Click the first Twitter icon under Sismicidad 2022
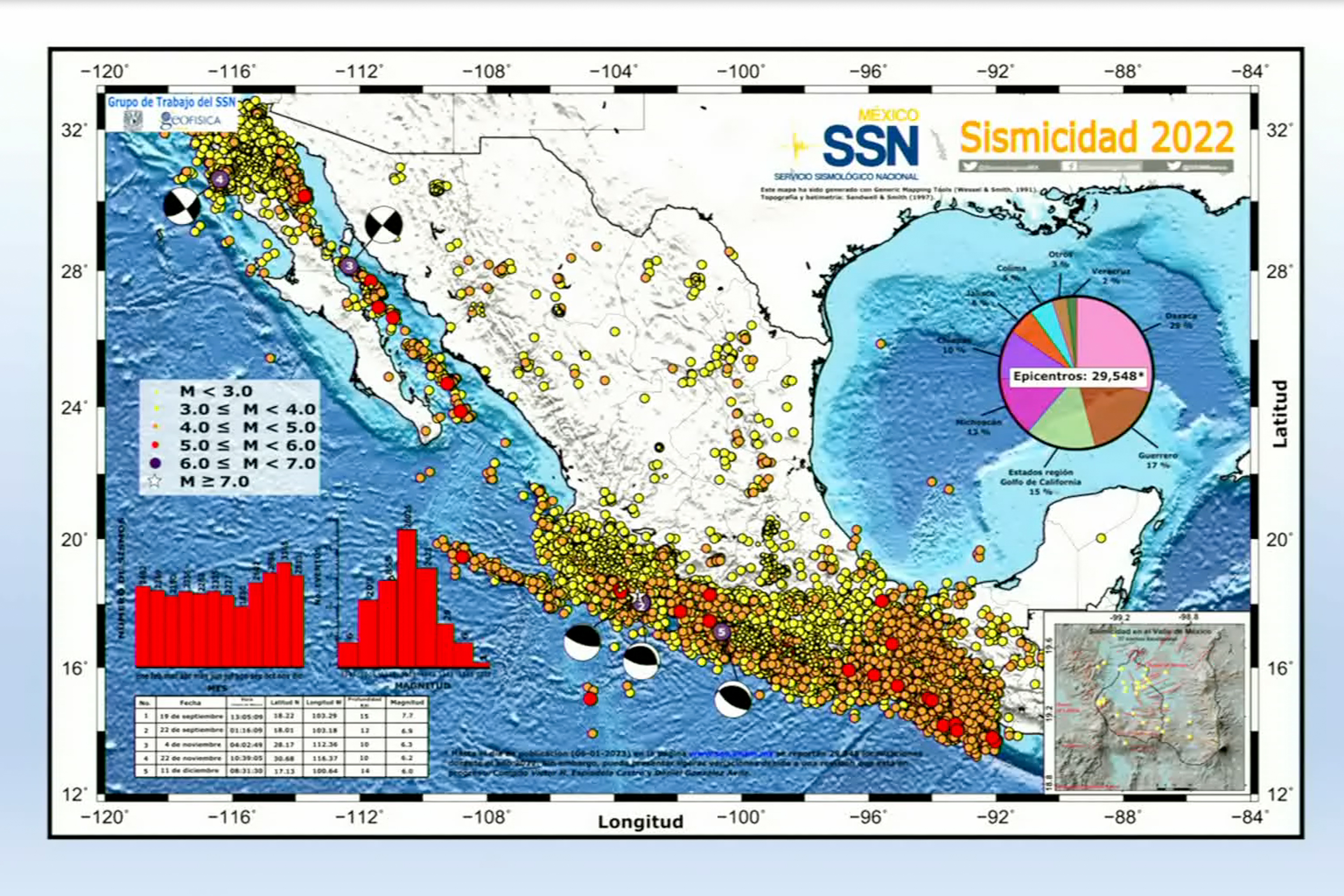The height and width of the screenshot is (896, 1344). point(971,166)
